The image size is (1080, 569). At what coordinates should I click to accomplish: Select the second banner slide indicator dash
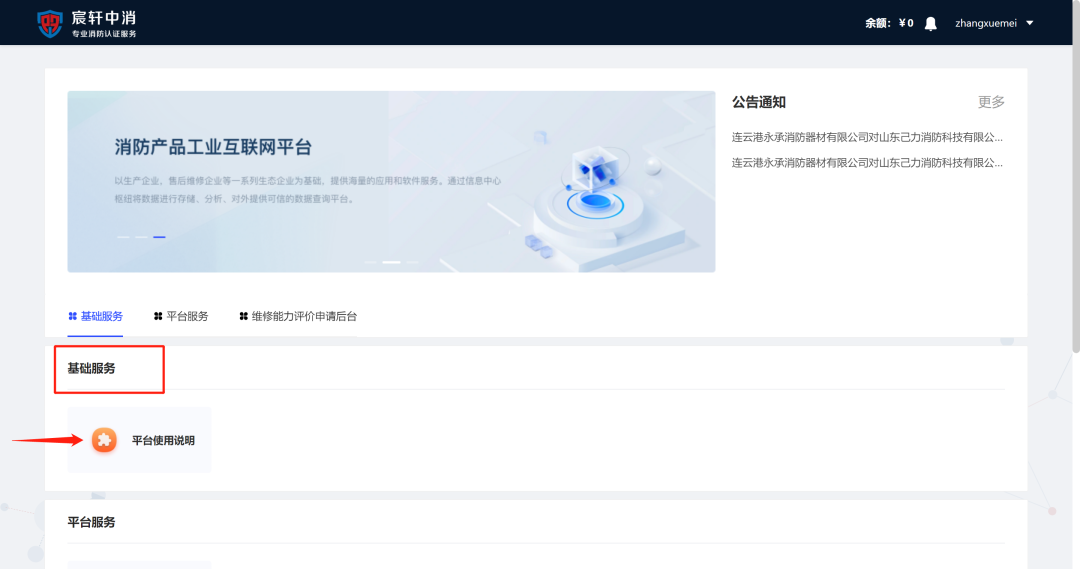(141, 237)
